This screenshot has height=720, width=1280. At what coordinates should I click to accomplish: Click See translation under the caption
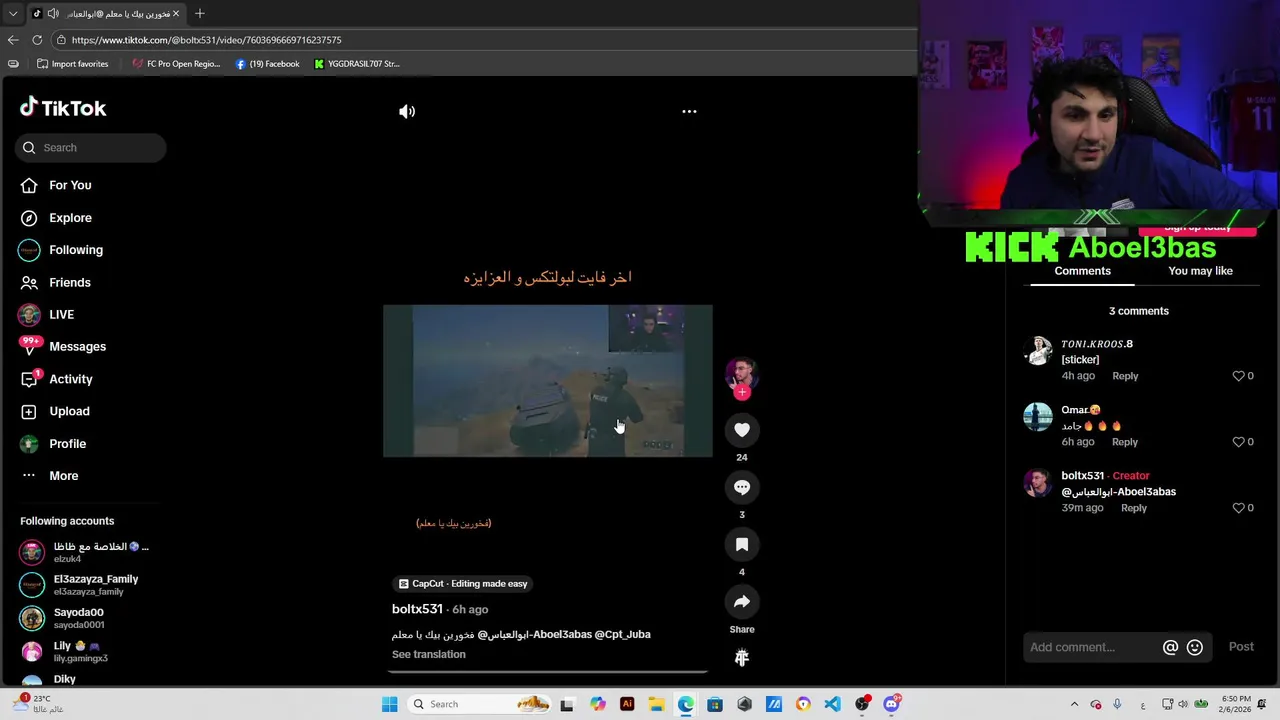click(429, 654)
